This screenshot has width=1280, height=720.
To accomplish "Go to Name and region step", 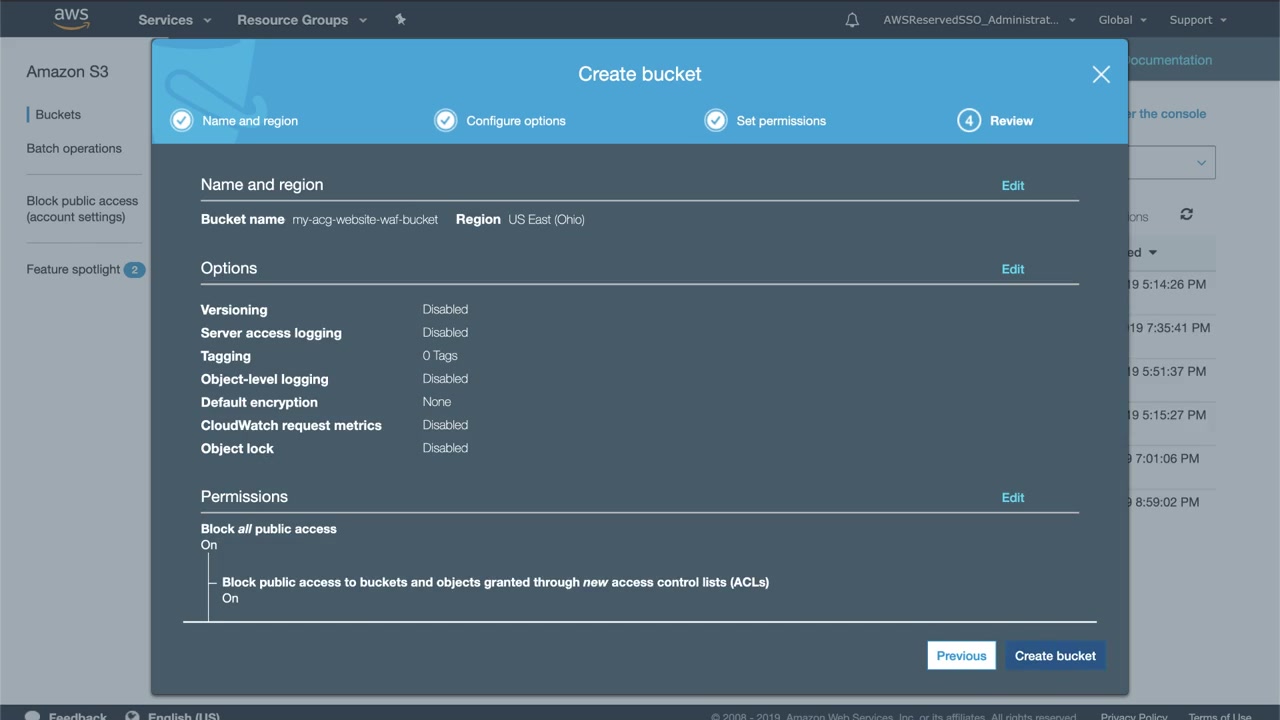I will coord(250,121).
